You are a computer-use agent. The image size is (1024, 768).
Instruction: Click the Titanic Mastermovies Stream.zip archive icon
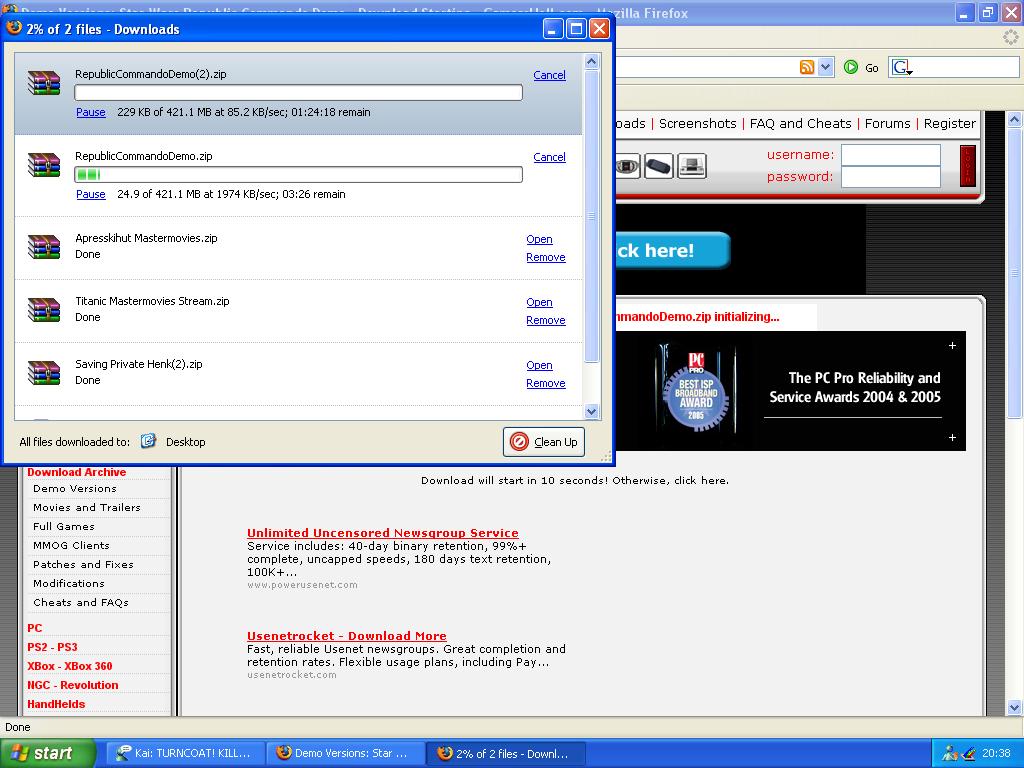pyautogui.click(x=44, y=310)
